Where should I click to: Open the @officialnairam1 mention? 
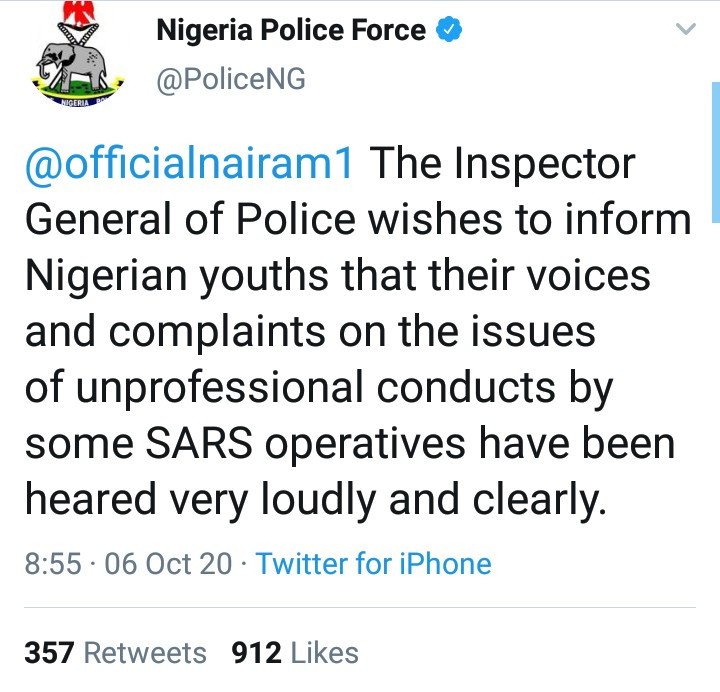pos(189,164)
